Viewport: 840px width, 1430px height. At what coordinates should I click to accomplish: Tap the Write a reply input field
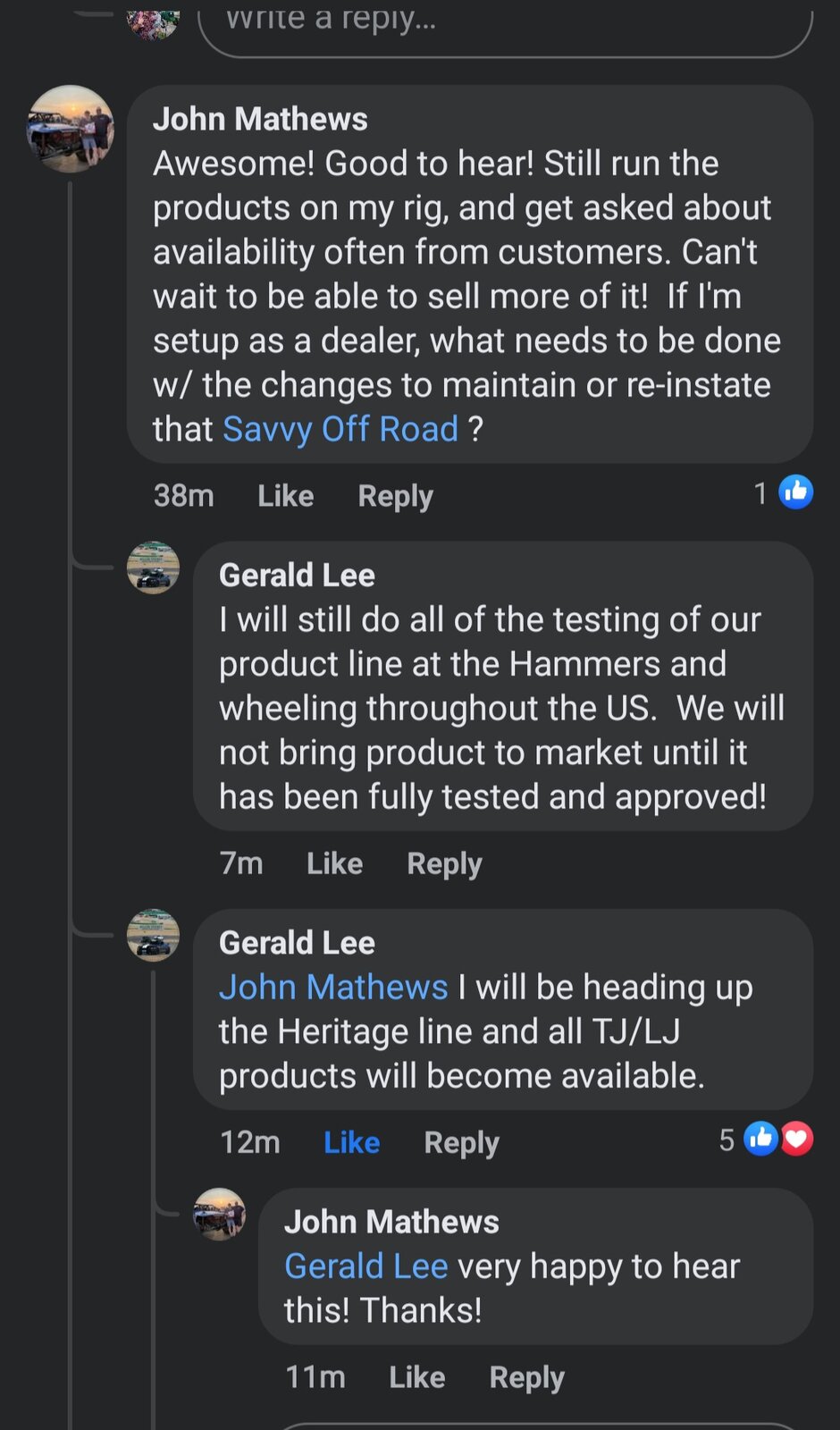pos(505,25)
